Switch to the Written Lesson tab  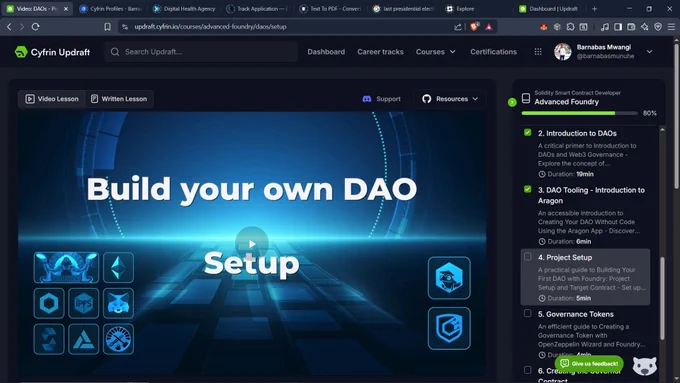(119, 99)
